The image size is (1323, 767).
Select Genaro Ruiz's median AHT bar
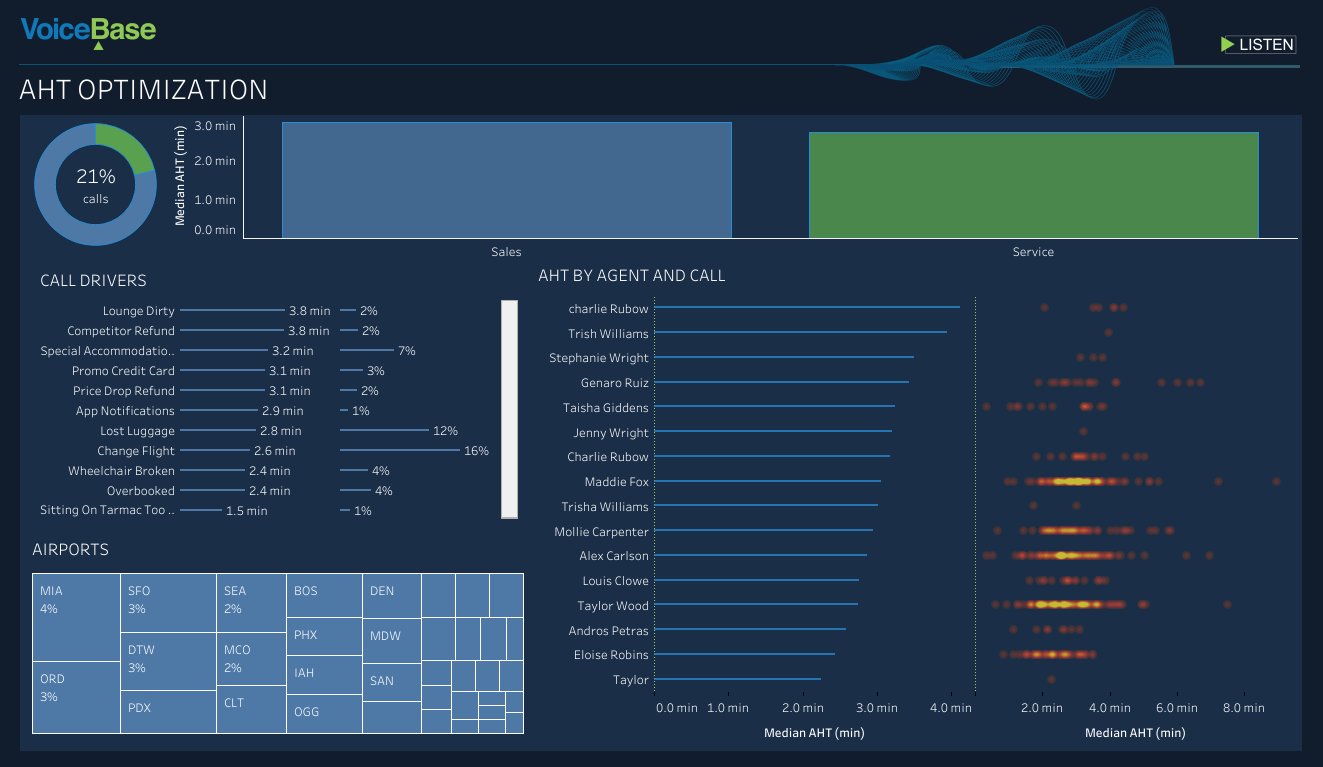click(x=781, y=382)
